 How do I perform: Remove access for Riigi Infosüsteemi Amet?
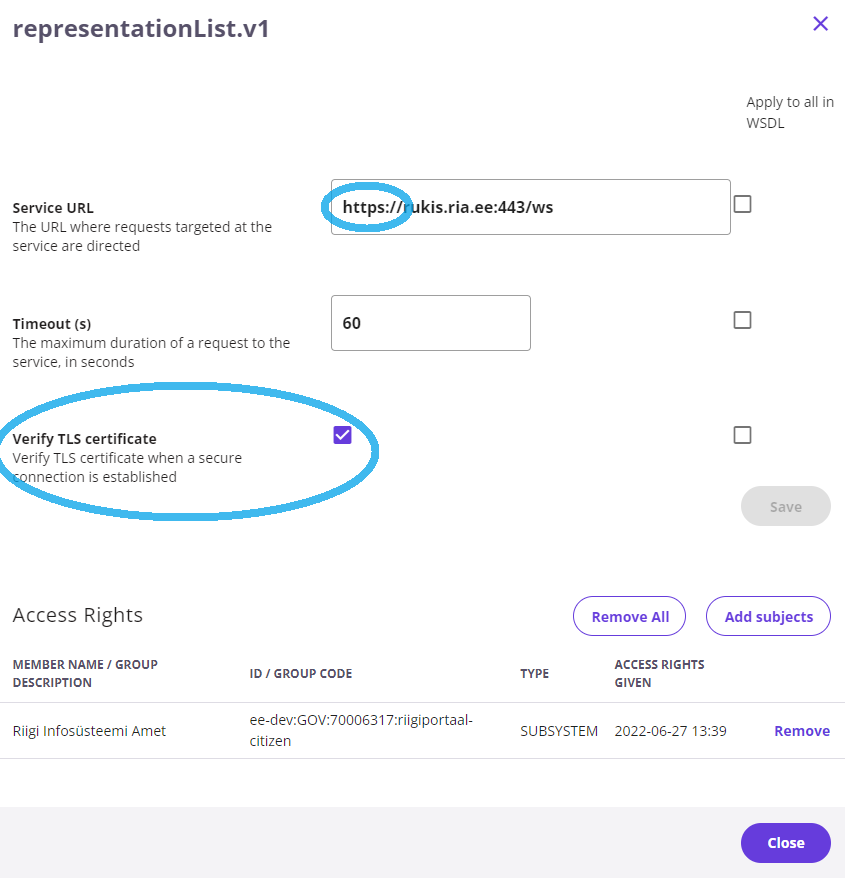[x=801, y=731]
